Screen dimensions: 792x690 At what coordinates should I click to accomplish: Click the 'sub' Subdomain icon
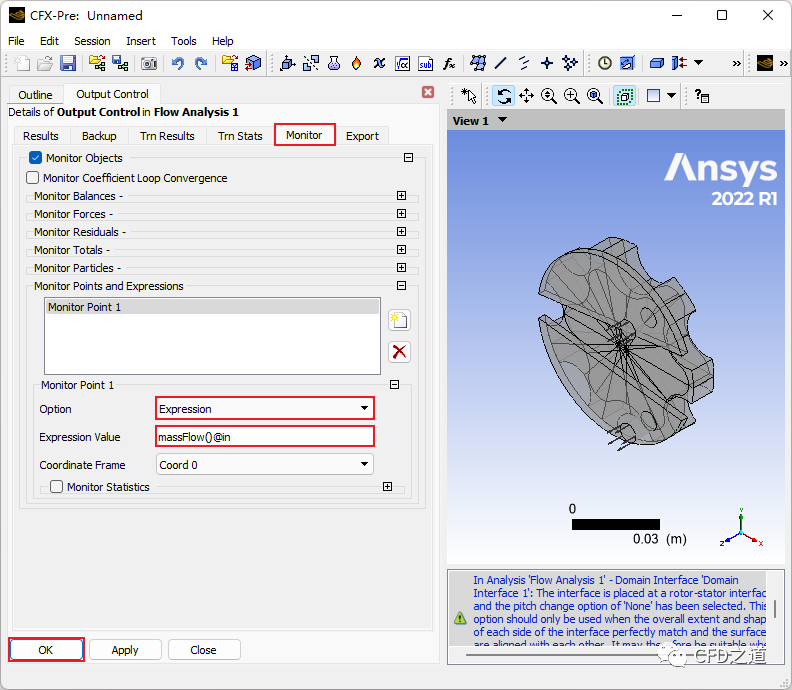(x=425, y=63)
